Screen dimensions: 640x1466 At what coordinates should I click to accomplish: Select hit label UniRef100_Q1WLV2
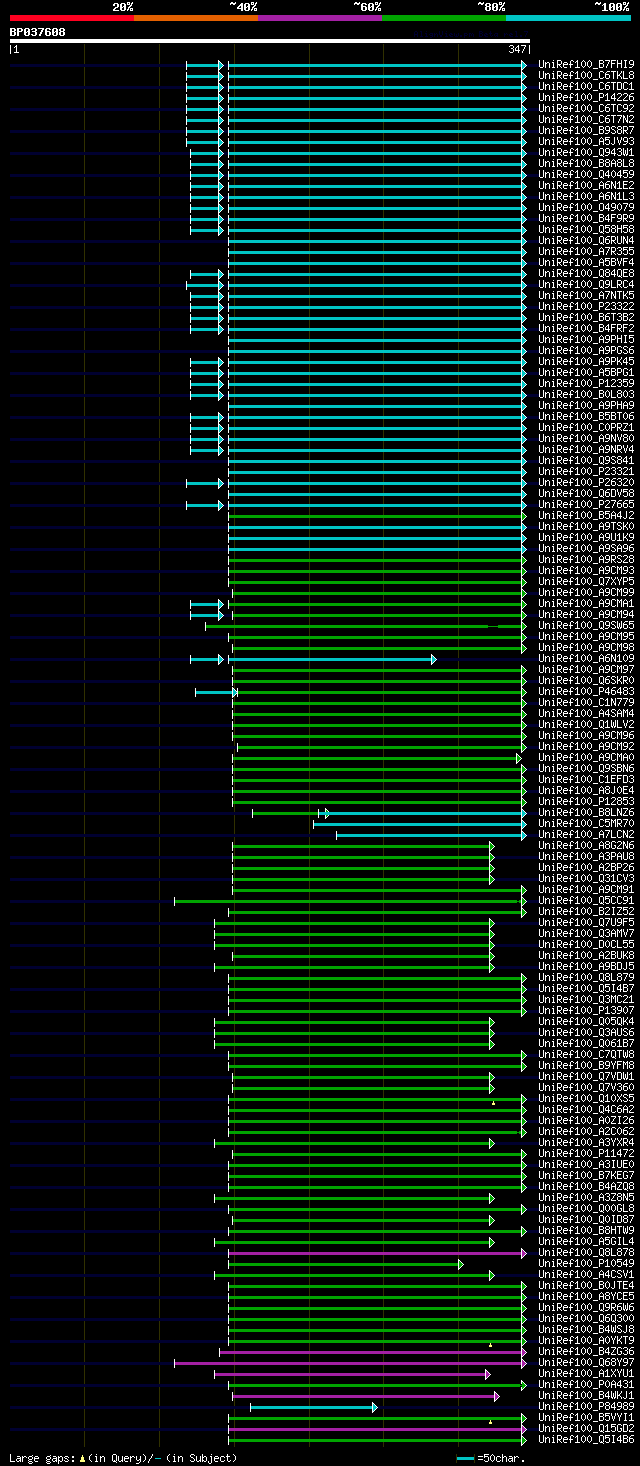click(x=586, y=724)
